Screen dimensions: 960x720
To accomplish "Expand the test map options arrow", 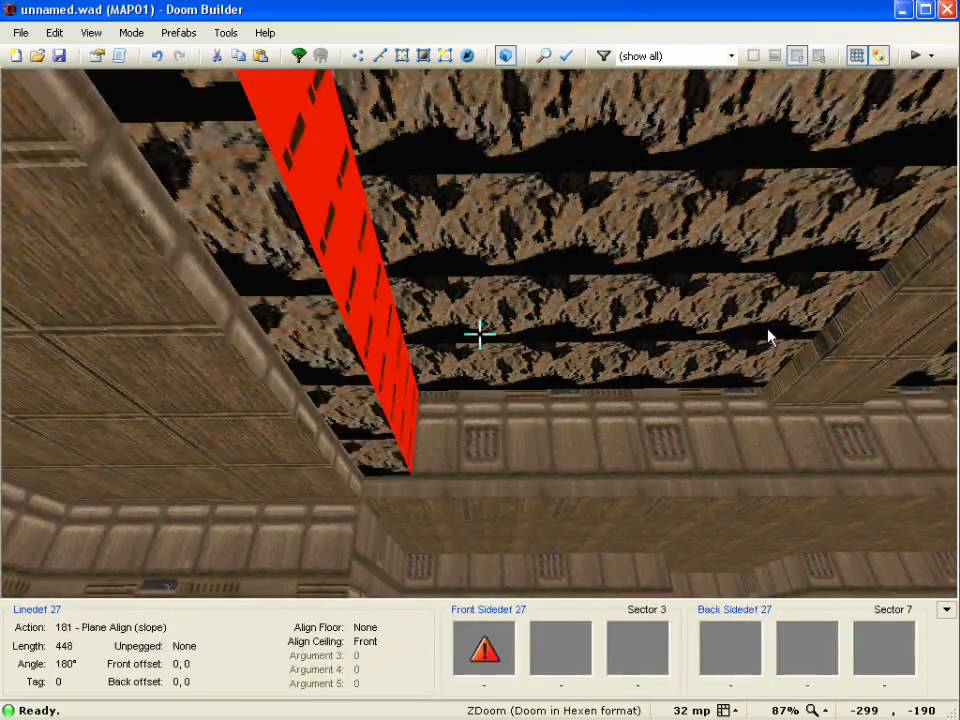I will pos(931,56).
